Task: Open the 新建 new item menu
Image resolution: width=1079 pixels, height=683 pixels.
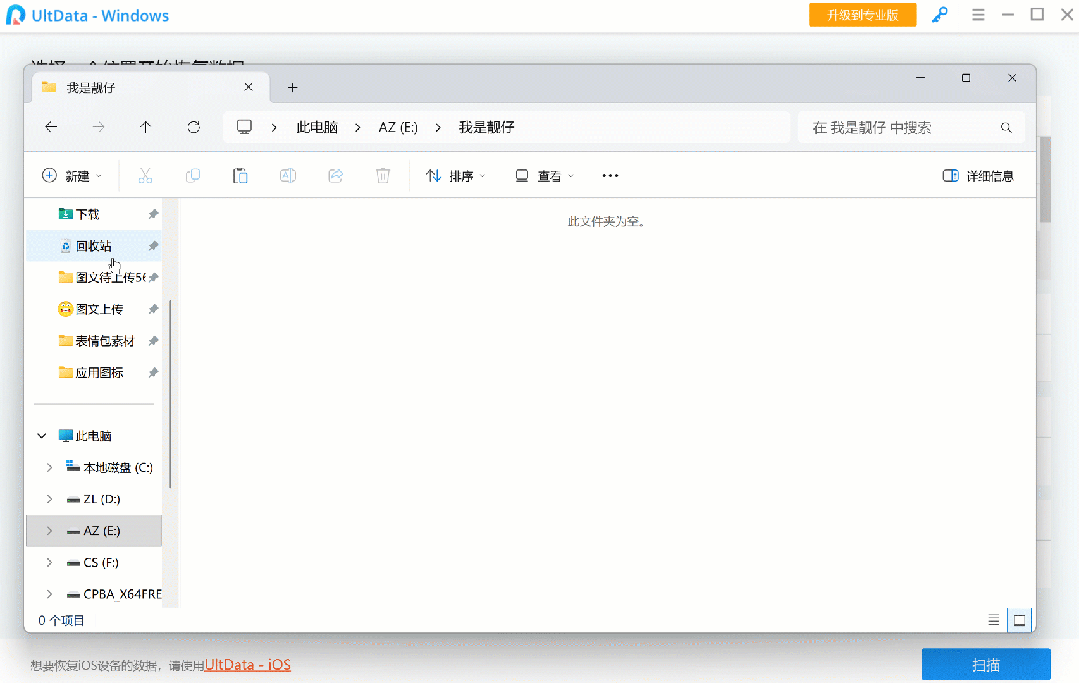Action: tap(72, 176)
